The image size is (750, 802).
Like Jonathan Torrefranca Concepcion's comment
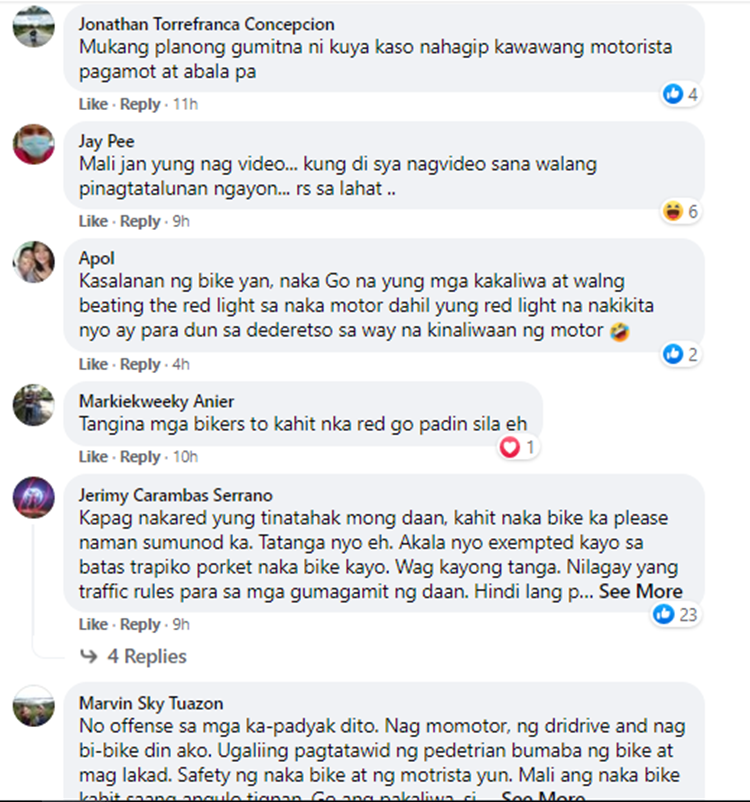pos(93,104)
